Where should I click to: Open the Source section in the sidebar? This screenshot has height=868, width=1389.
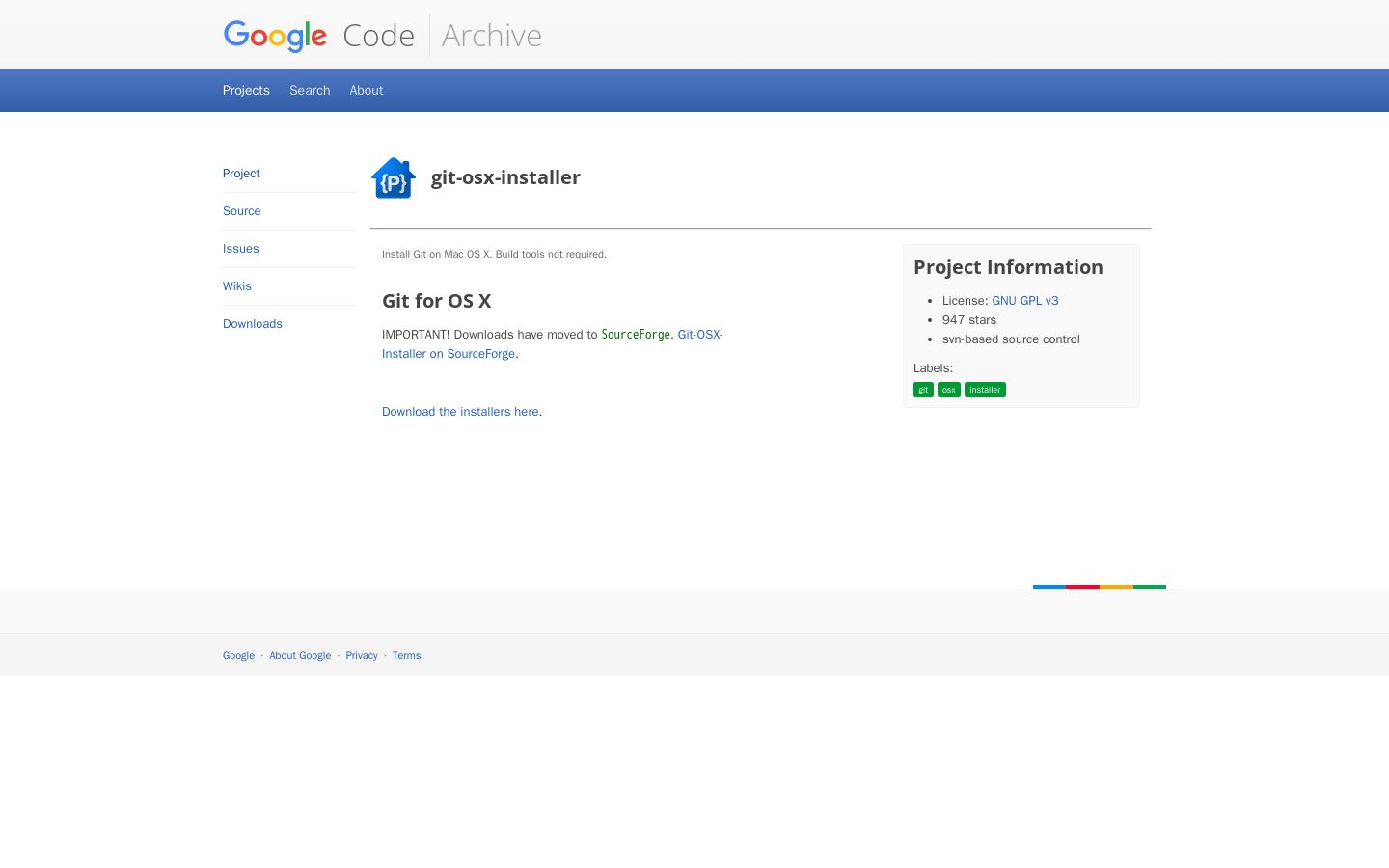(x=242, y=211)
